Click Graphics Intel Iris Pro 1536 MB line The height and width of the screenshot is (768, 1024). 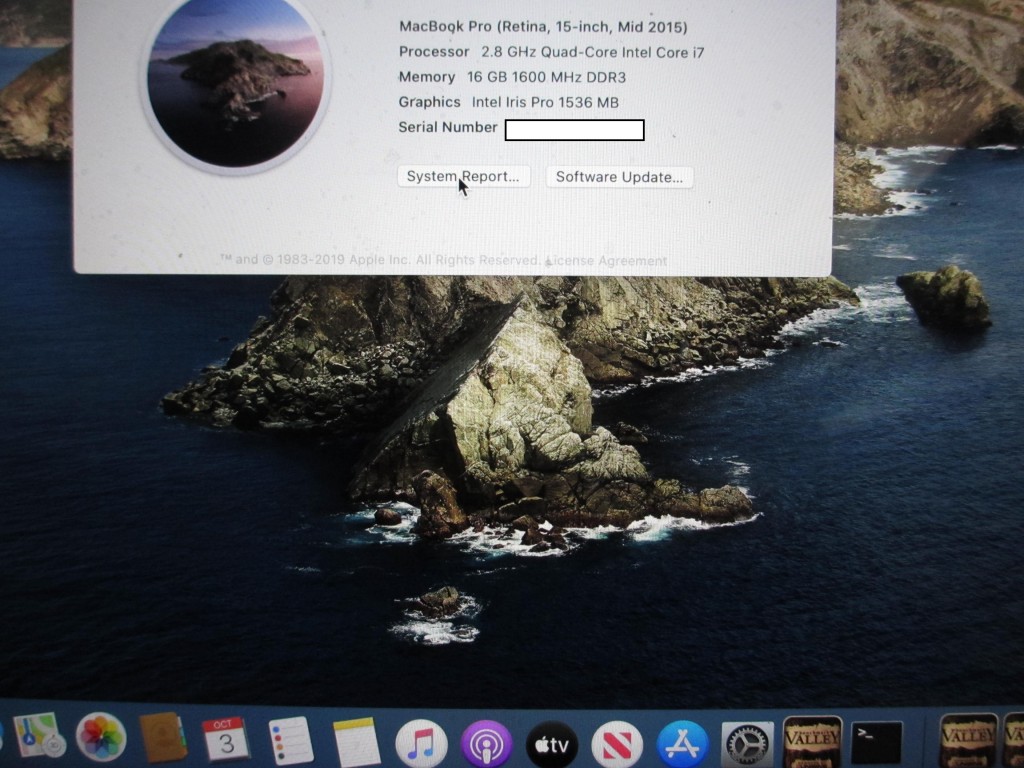[x=508, y=103]
